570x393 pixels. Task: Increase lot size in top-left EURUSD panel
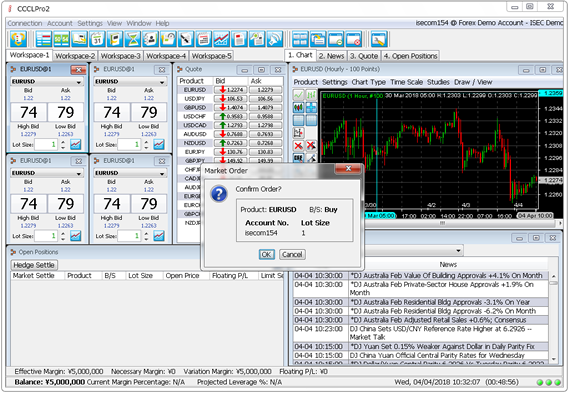63,142
